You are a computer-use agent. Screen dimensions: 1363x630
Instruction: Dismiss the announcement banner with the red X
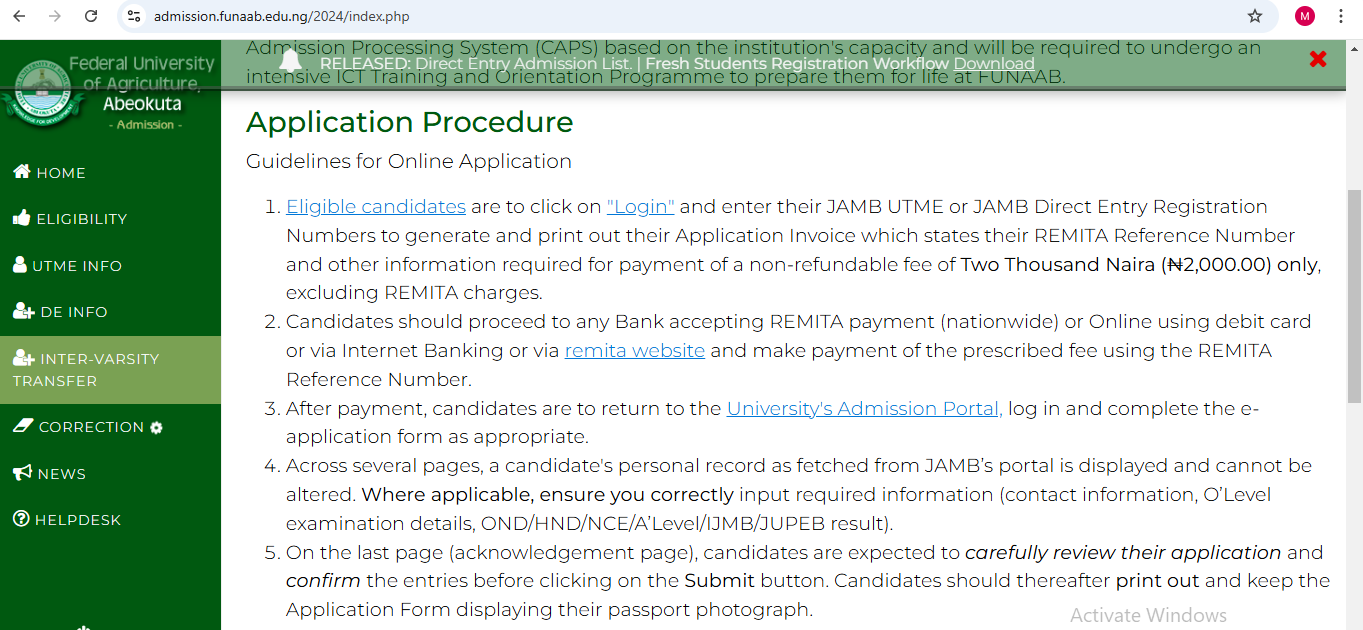click(x=1318, y=58)
